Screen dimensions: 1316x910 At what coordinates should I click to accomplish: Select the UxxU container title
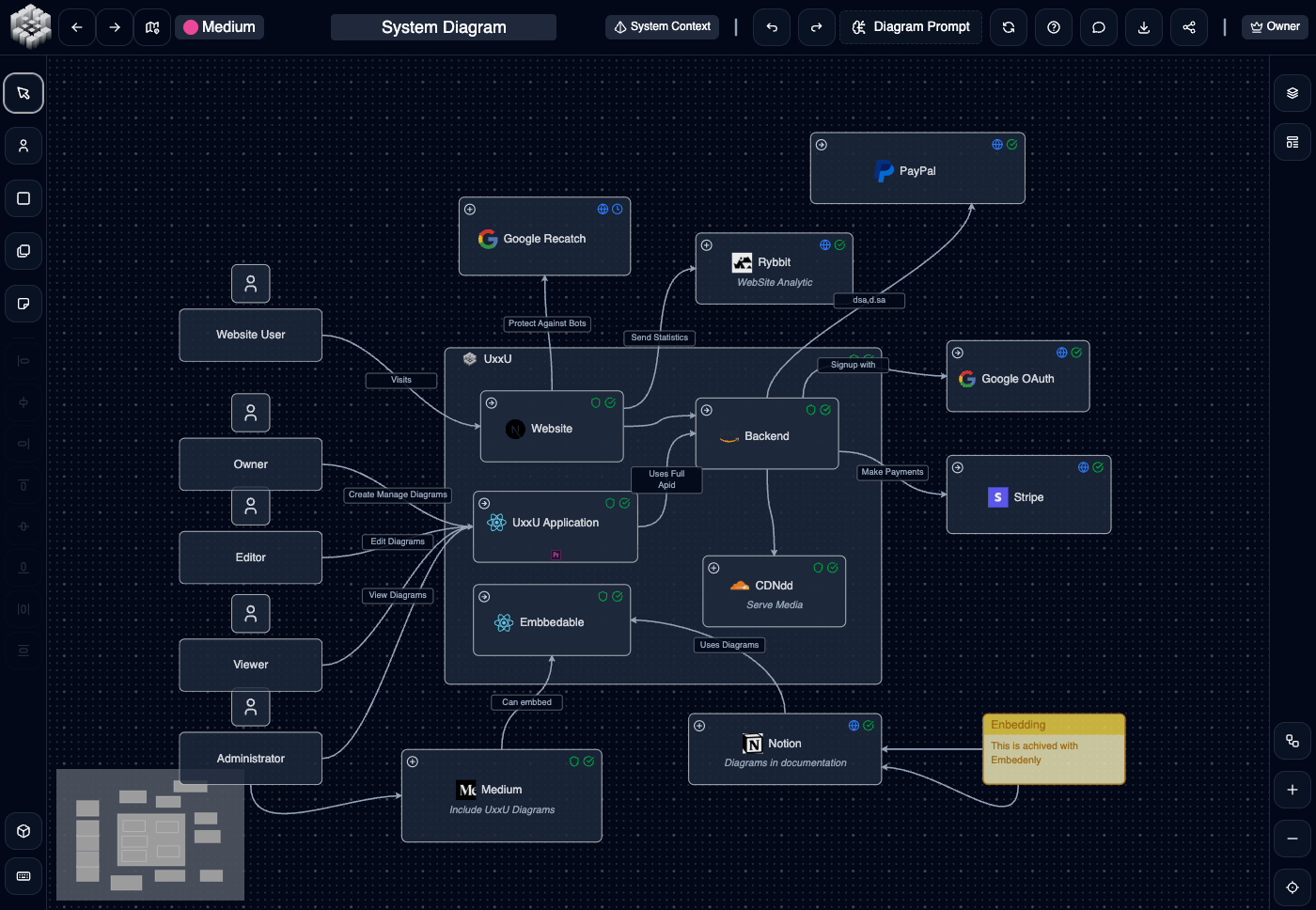(x=497, y=359)
